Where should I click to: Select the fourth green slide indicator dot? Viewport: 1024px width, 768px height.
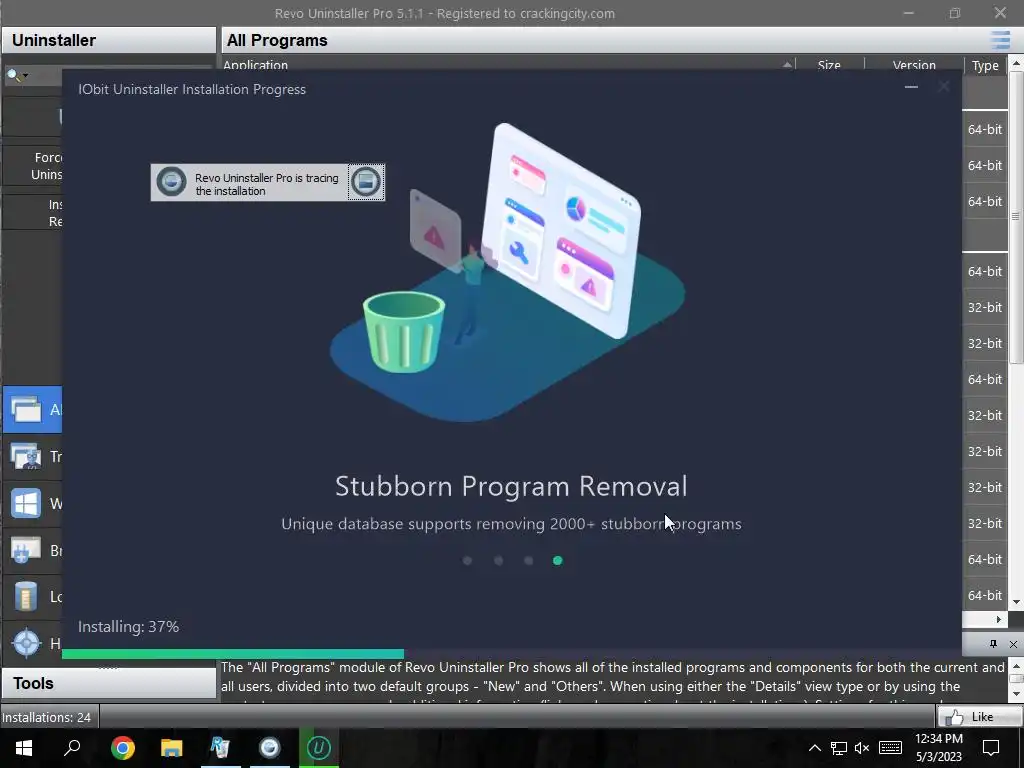(x=558, y=560)
